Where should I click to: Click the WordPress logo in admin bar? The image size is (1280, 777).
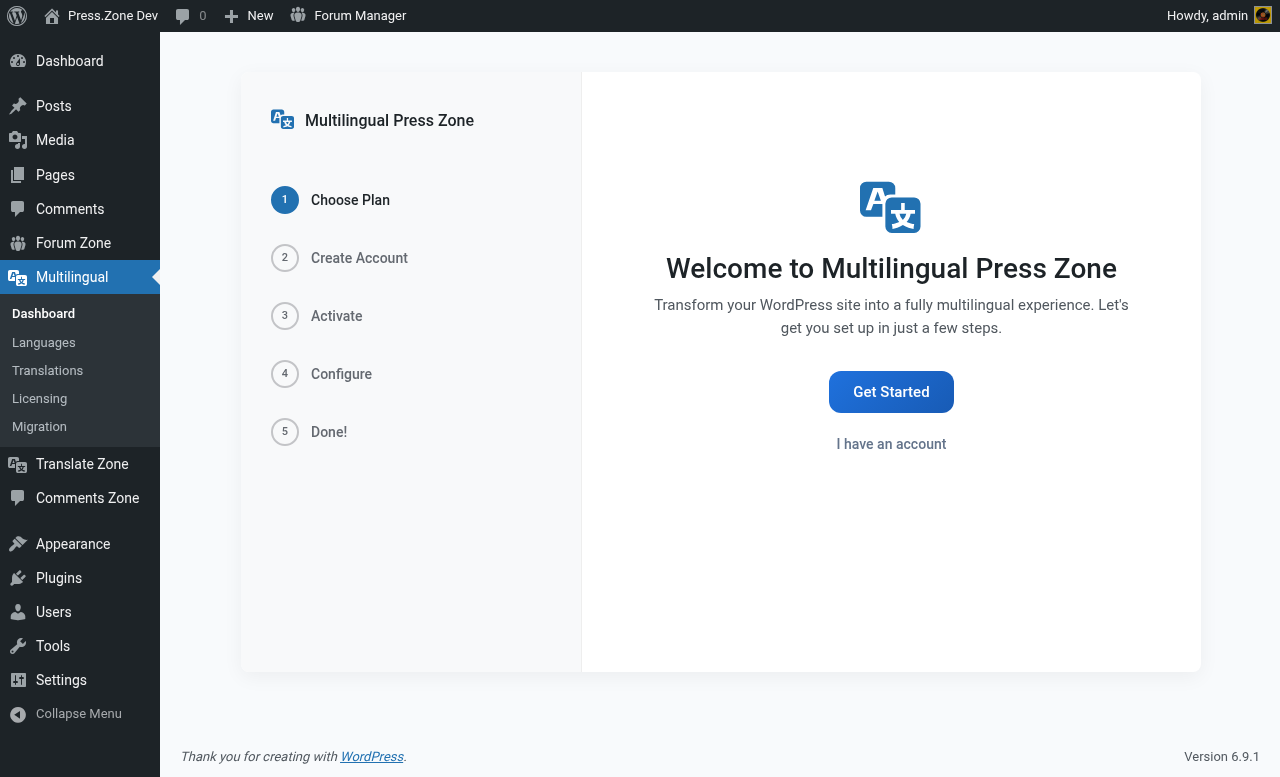pyautogui.click(x=17, y=16)
